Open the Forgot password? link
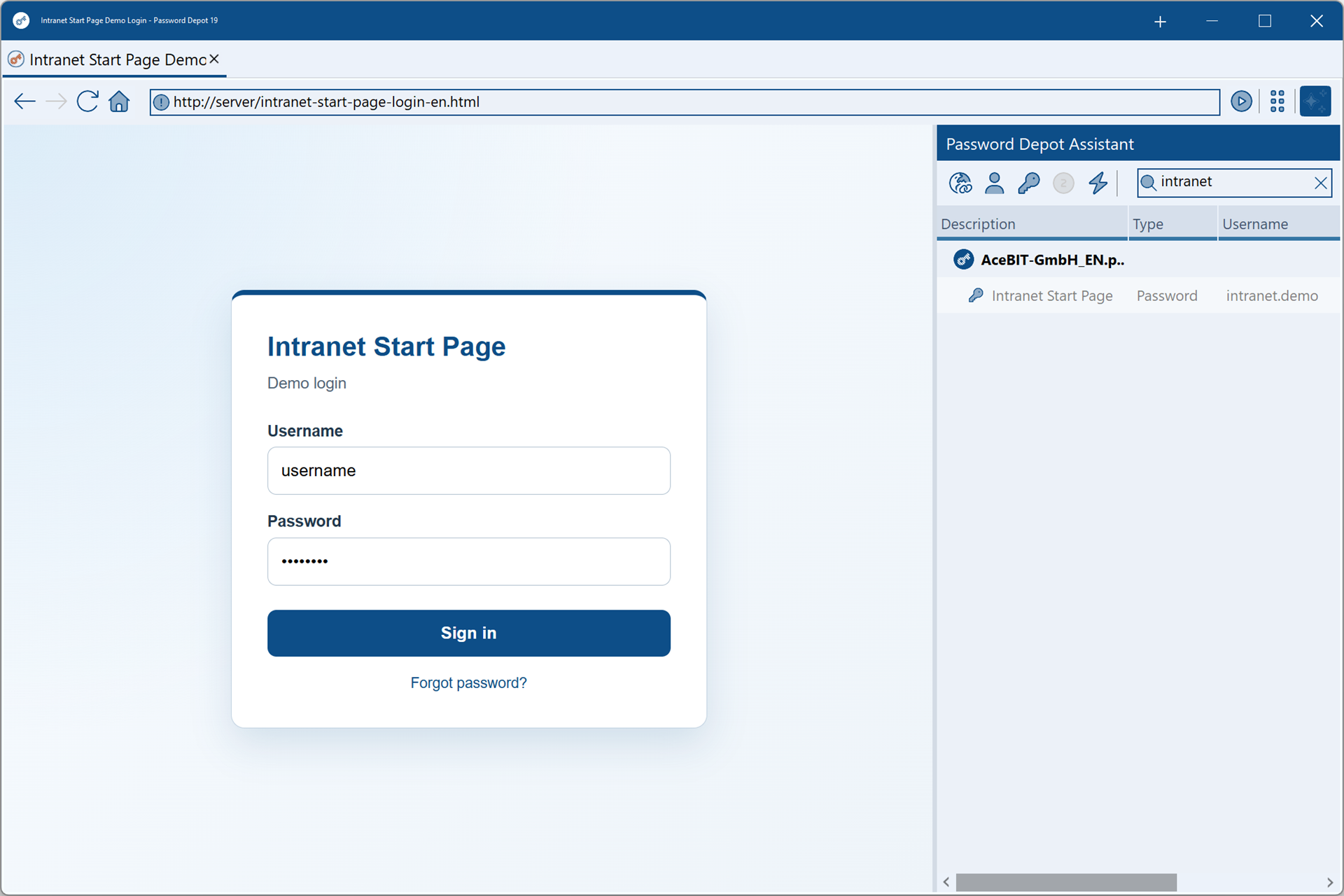1344x896 pixels. 468,682
